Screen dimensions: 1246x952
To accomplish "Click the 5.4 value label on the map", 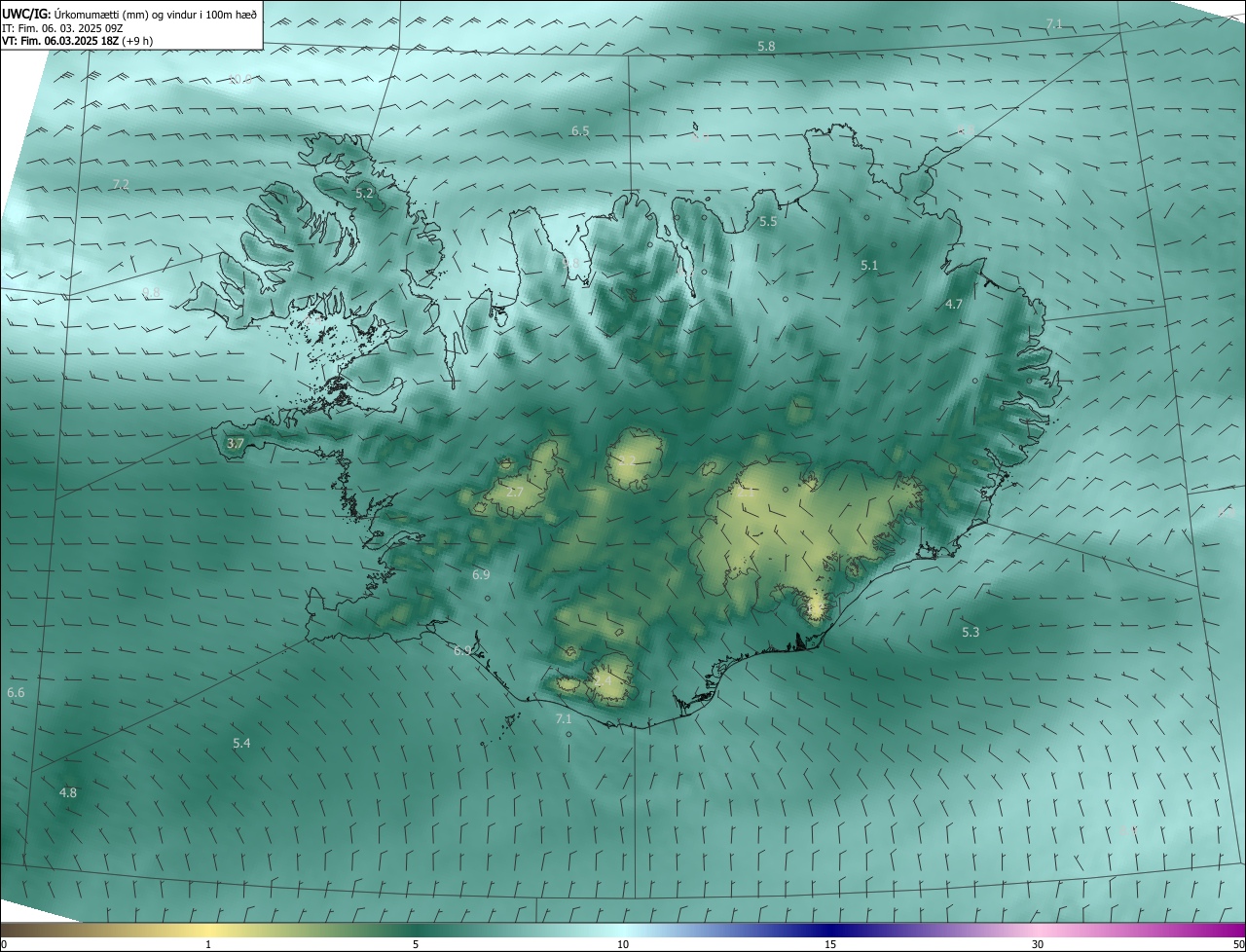I will (x=241, y=744).
